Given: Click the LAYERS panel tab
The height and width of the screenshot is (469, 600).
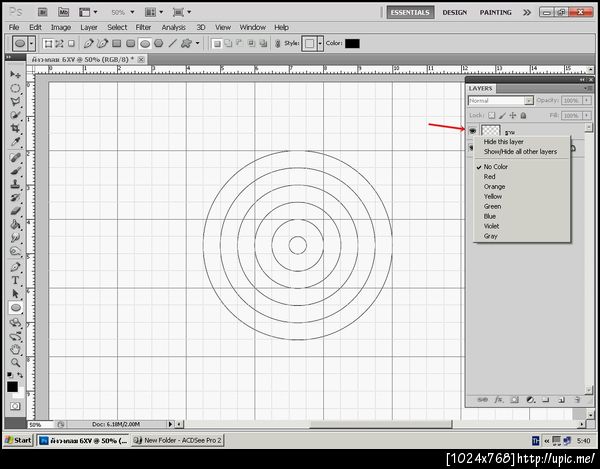Looking at the screenshot, I should pos(481,88).
